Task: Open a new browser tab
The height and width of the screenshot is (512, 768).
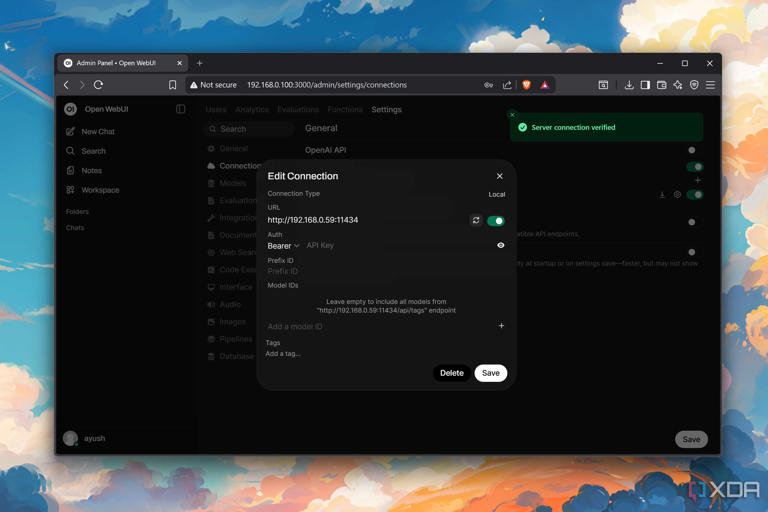Action: pyautogui.click(x=199, y=63)
